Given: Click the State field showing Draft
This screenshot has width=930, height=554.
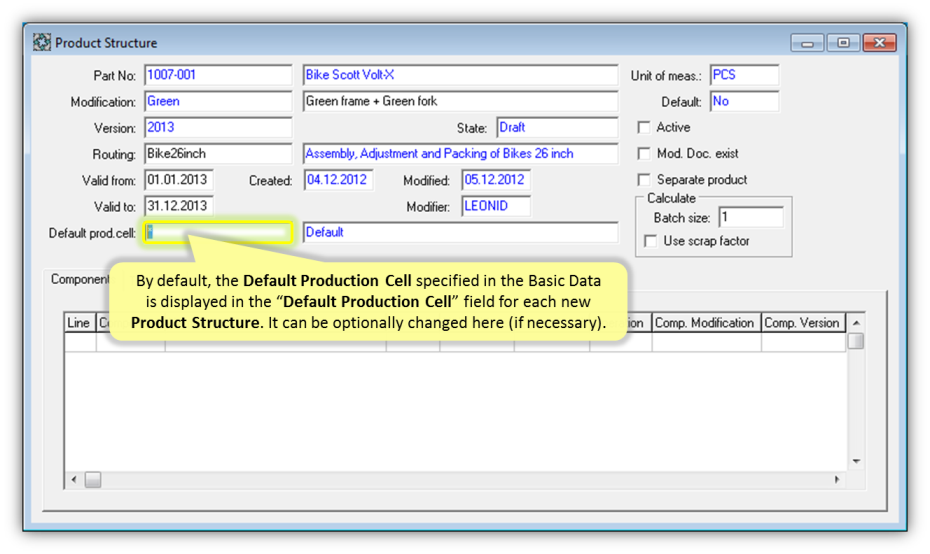Looking at the screenshot, I should click(557, 128).
